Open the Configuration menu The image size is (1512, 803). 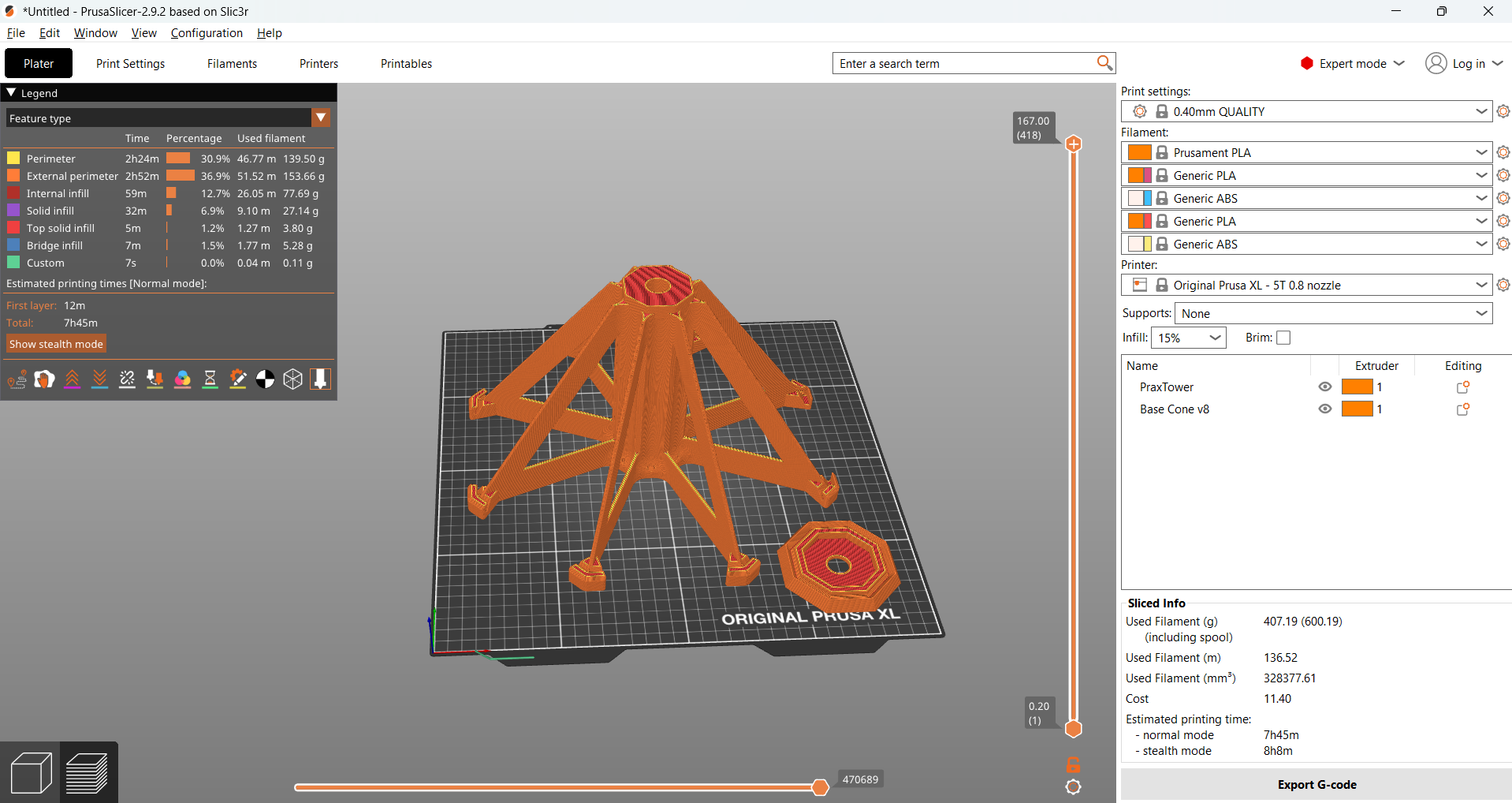(207, 33)
